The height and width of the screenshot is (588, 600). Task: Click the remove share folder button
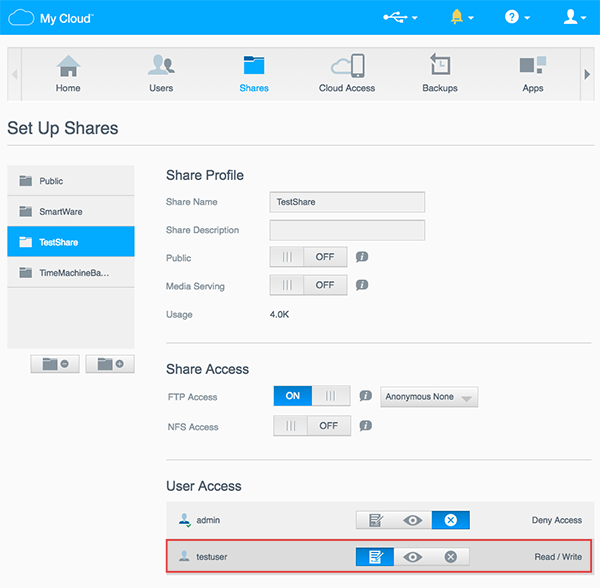point(55,364)
